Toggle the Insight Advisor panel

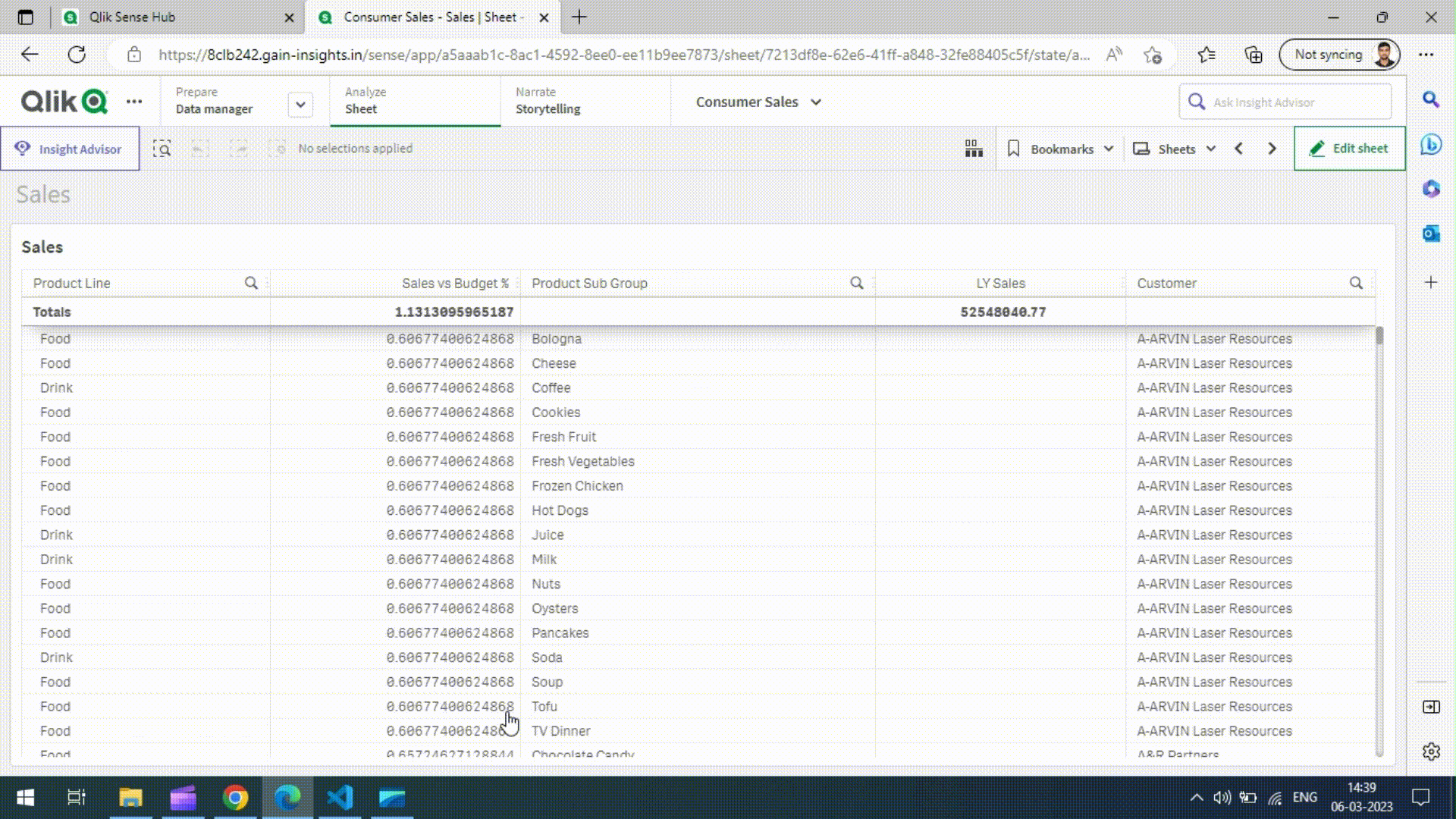[70, 149]
